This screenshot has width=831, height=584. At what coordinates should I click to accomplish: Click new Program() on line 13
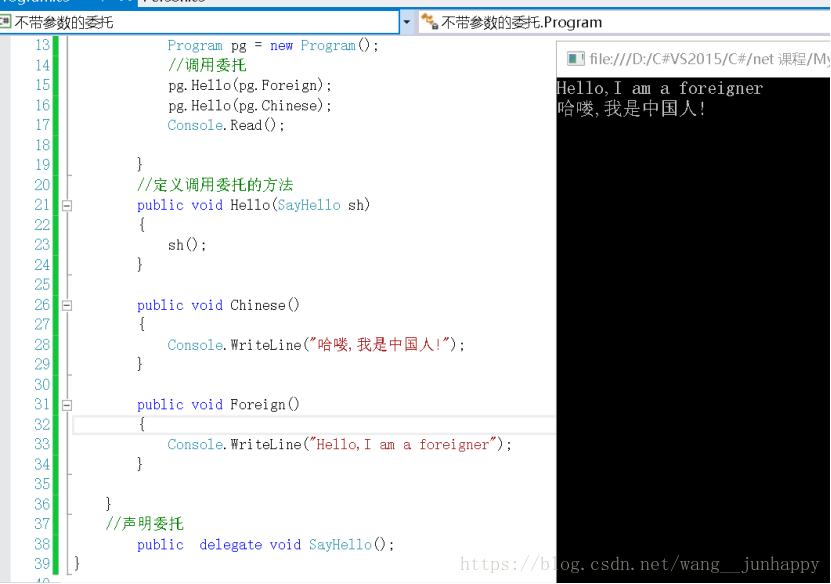point(320,45)
